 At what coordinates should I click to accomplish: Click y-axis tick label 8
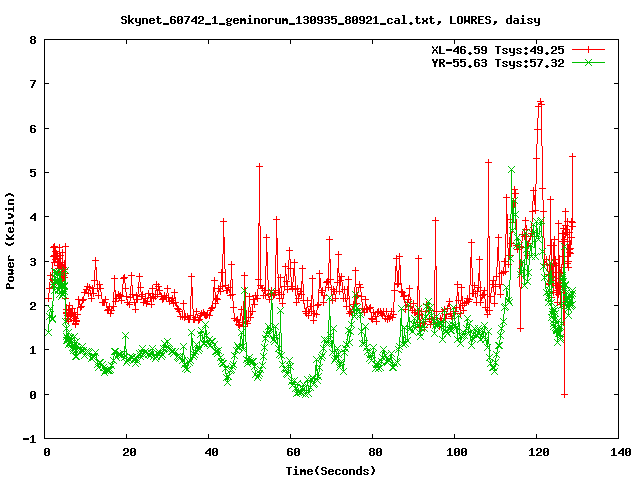(x=33, y=40)
